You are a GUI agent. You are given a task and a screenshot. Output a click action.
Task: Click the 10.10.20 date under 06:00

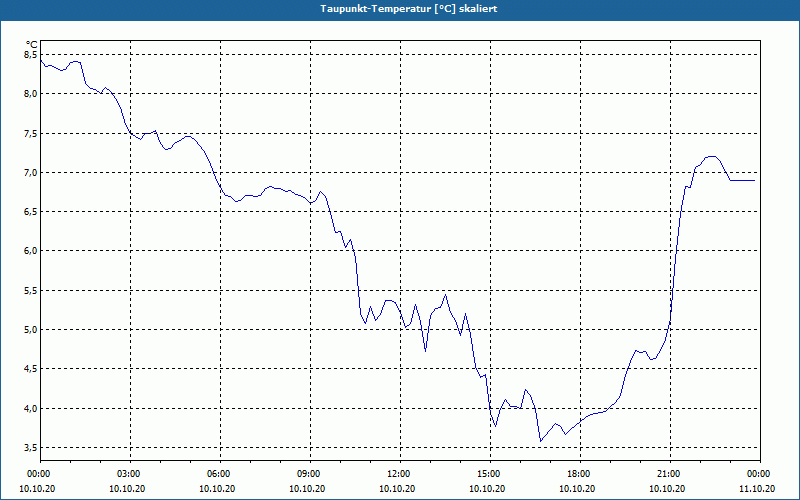tap(217, 489)
